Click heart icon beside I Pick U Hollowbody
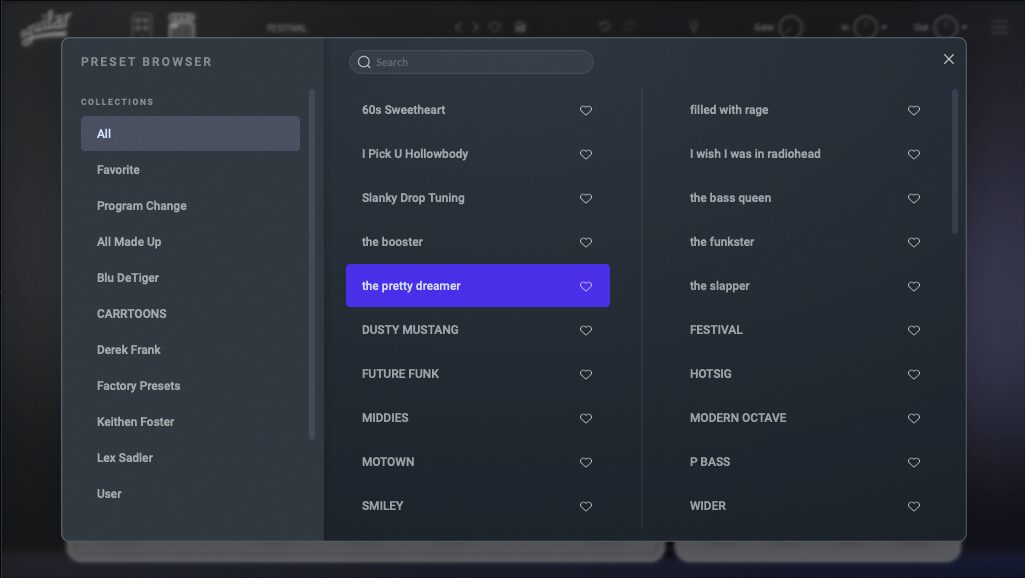The image size is (1025, 578). click(586, 155)
